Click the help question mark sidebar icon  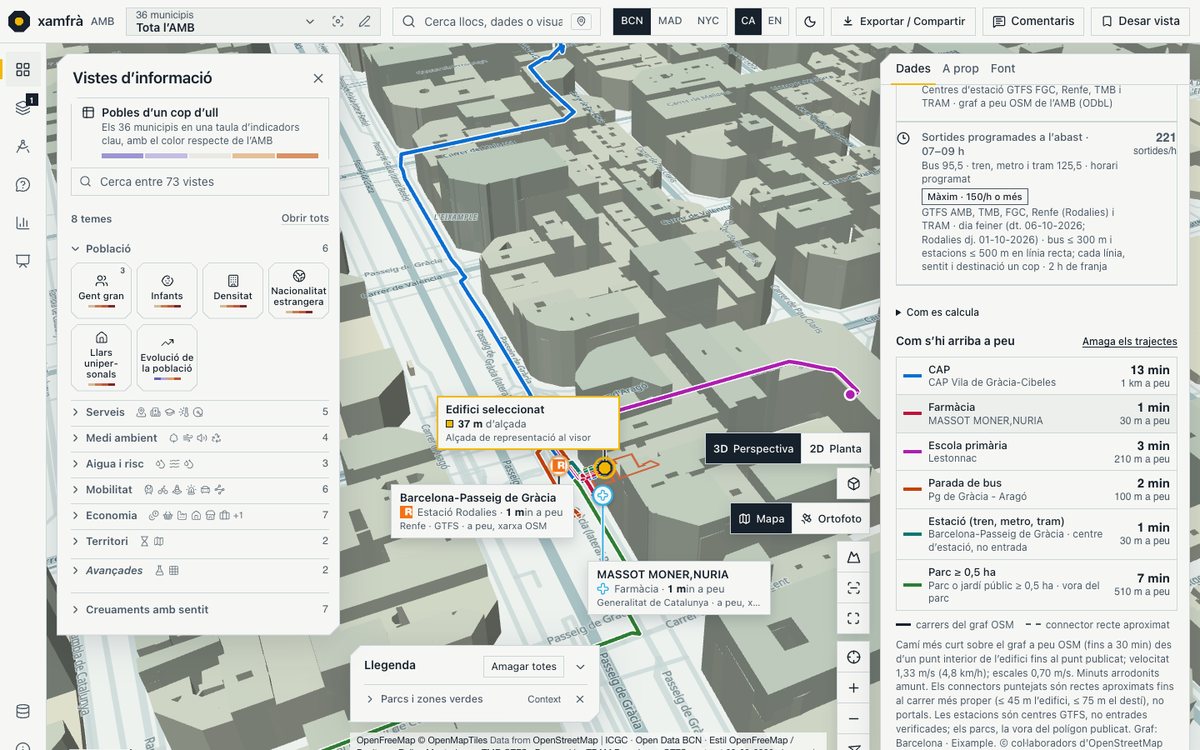tap(22, 185)
